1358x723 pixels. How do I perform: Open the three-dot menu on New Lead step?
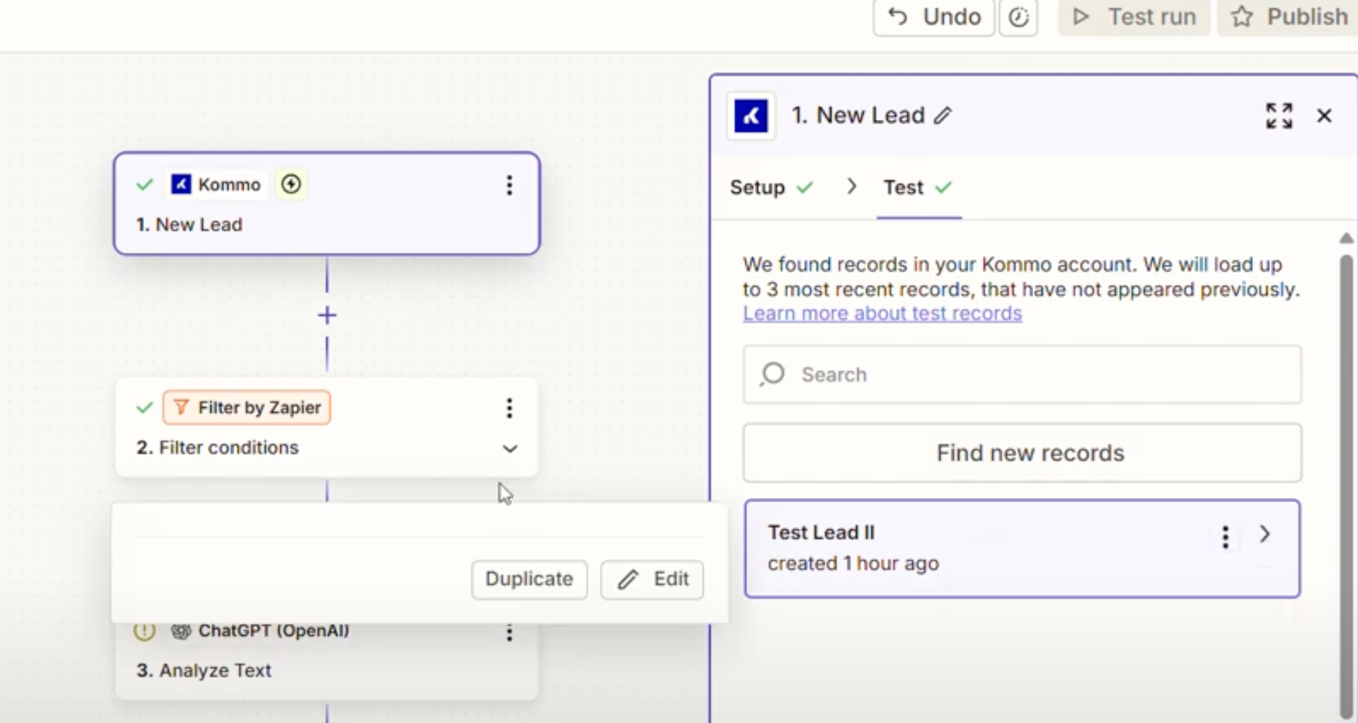pos(509,185)
